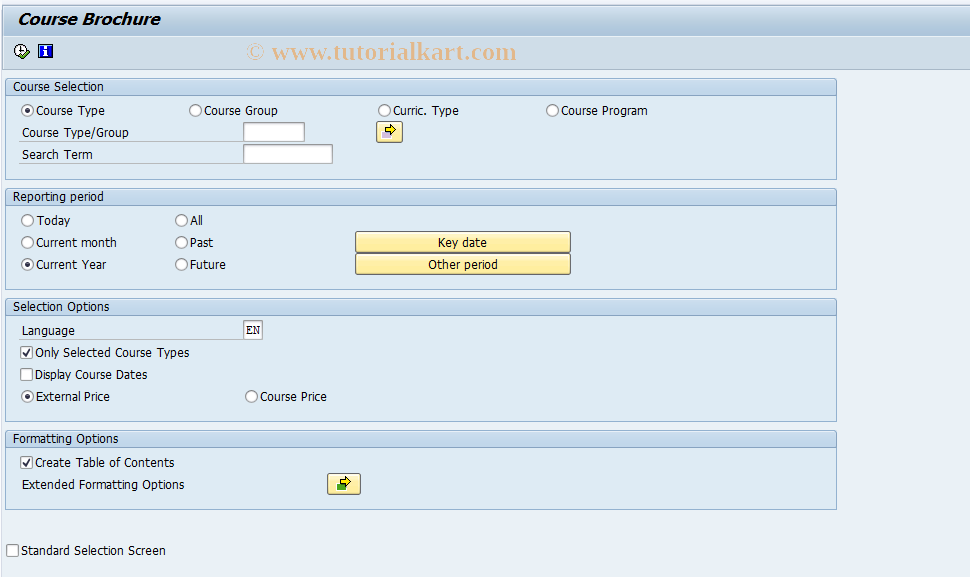Toggle Create Table of Contents checkbox

click(27, 463)
